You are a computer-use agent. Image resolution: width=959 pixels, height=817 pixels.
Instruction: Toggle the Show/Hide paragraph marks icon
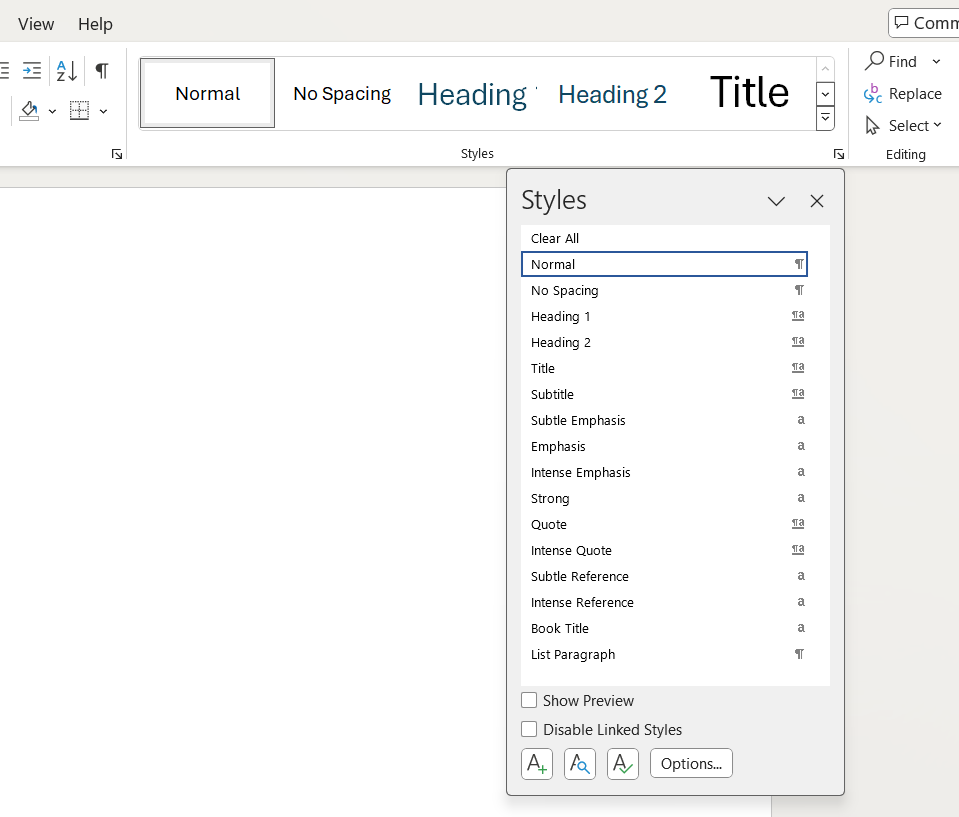pyautogui.click(x=102, y=71)
